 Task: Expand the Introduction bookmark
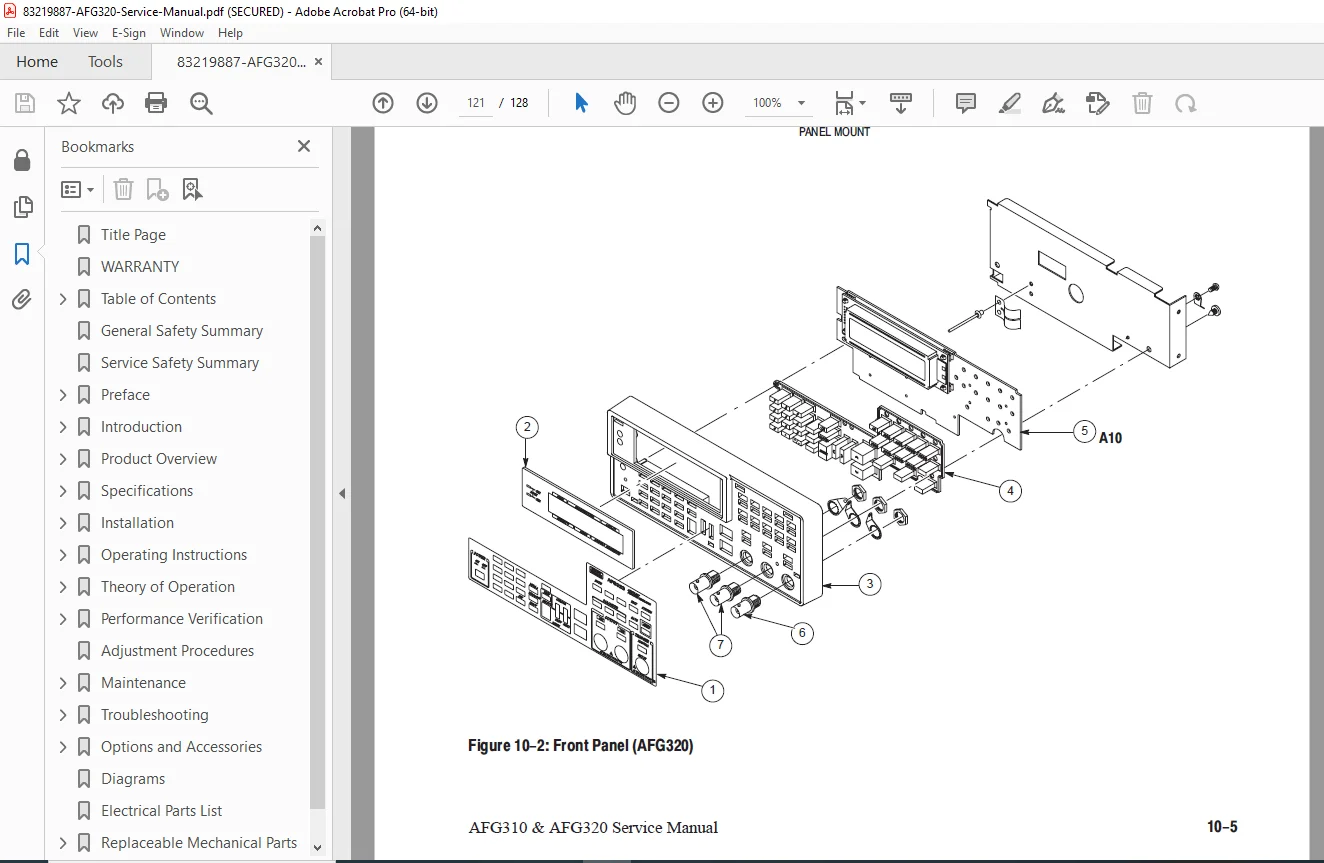pyautogui.click(x=63, y=427)
